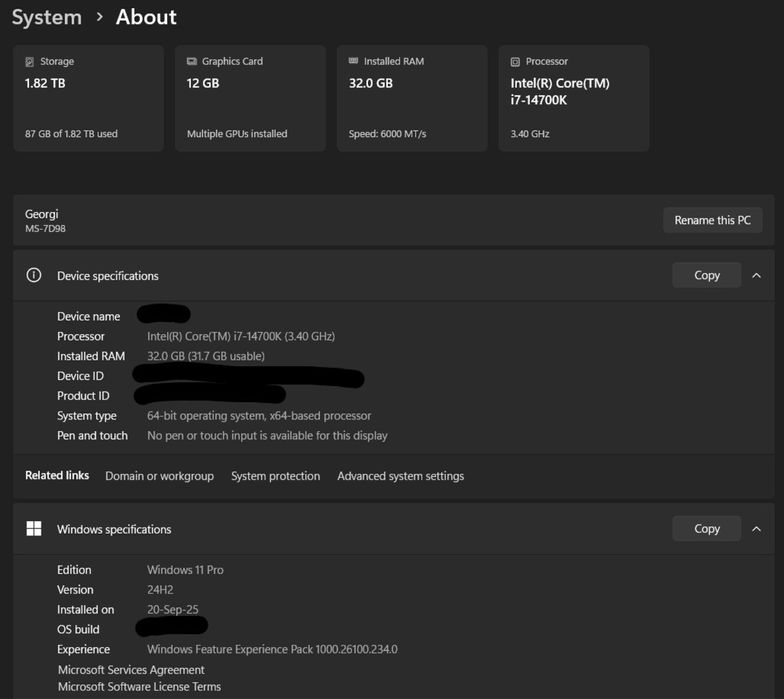Click the Device specifications info icon
Viewport: 784px width, 699px height.
point(34,275)
